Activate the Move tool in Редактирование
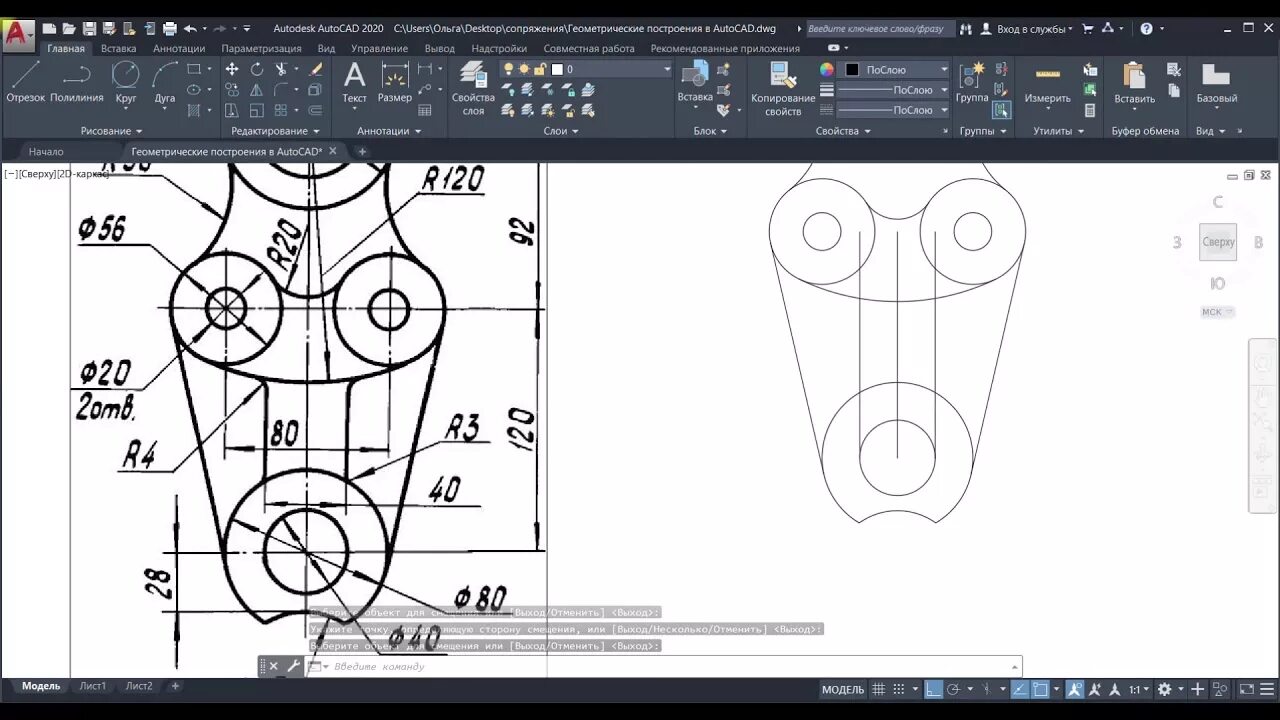Image resolution: width=1280 pixels, height=720 pixels. pyautogui.click(x=232, y=69)
